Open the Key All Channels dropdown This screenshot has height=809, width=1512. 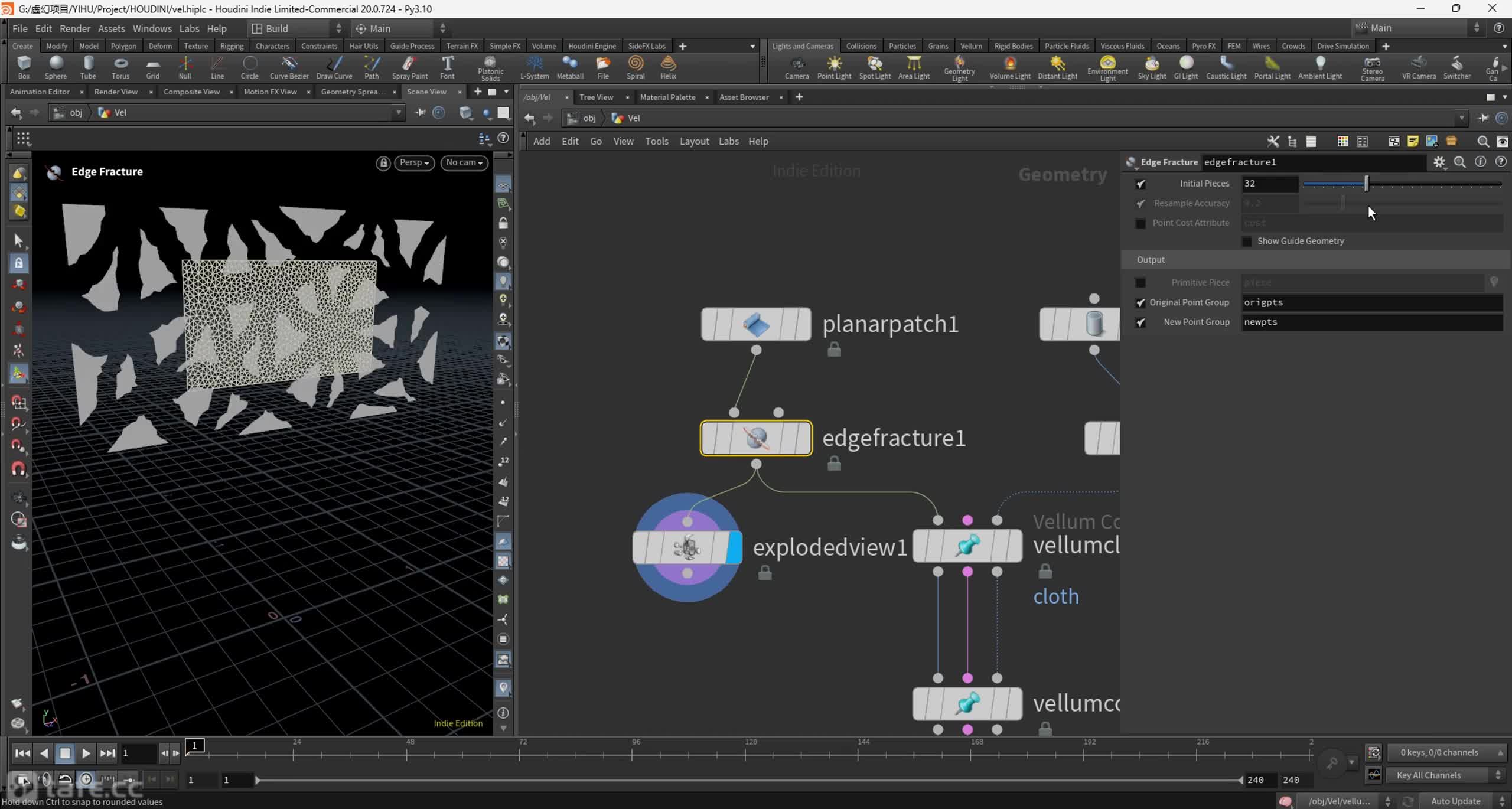[x=1446, y=775]
